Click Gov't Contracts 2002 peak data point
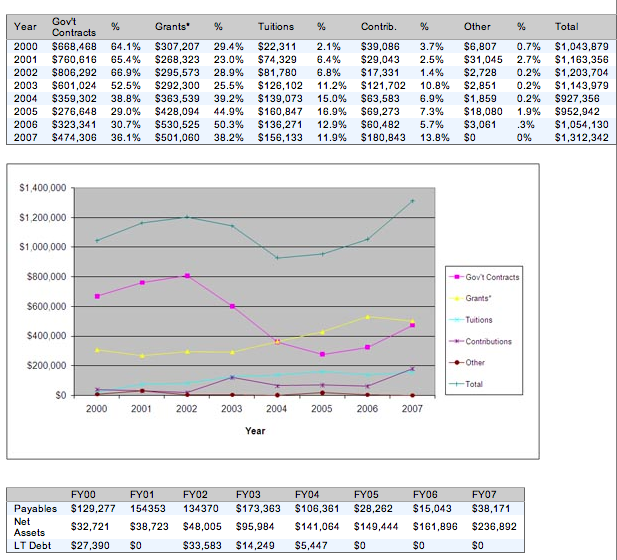The height and width of the screenshot is (560, 617). 186,275
